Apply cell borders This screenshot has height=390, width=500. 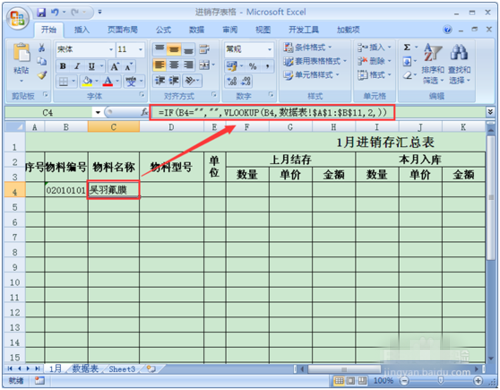[63, 81]
